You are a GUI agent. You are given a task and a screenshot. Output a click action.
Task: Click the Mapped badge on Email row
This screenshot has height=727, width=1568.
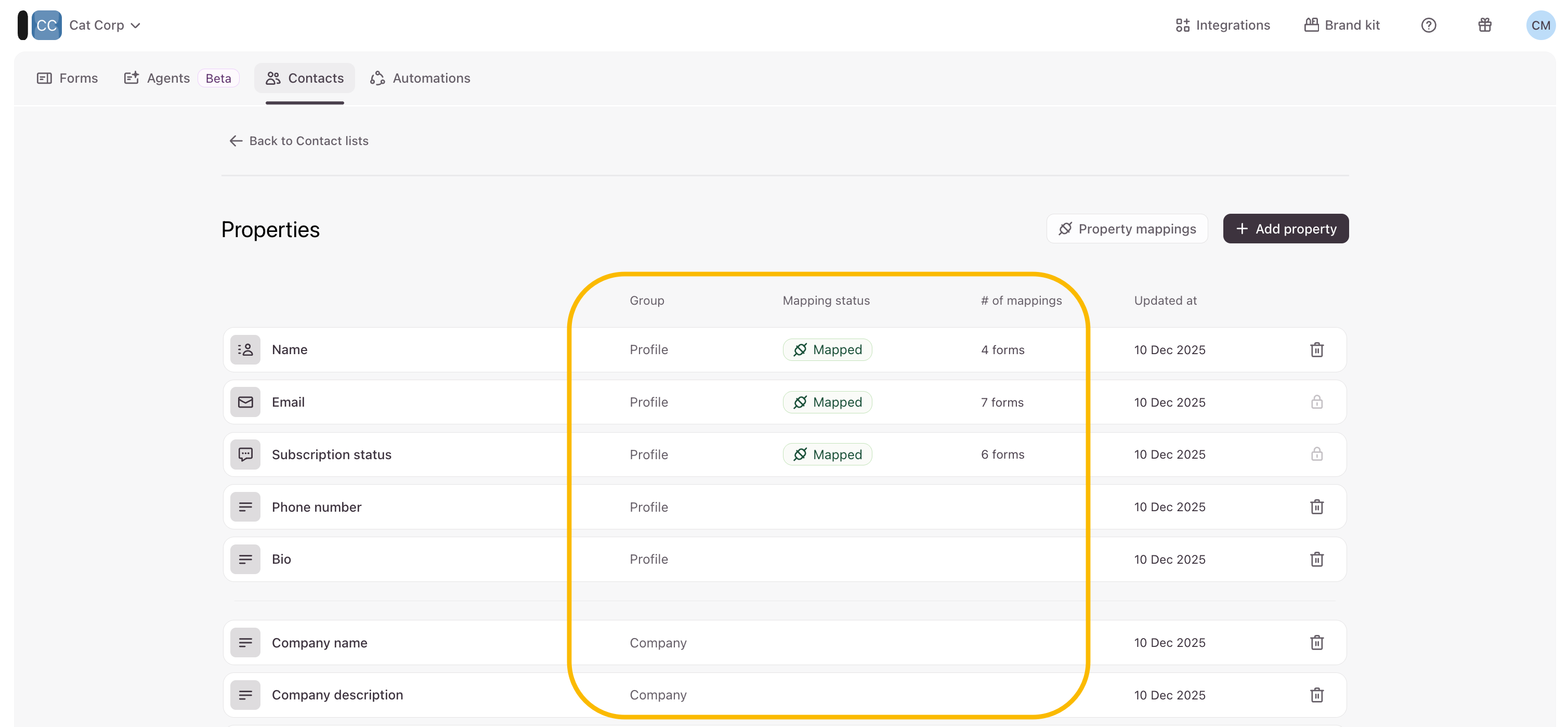[x=827, y=402]
